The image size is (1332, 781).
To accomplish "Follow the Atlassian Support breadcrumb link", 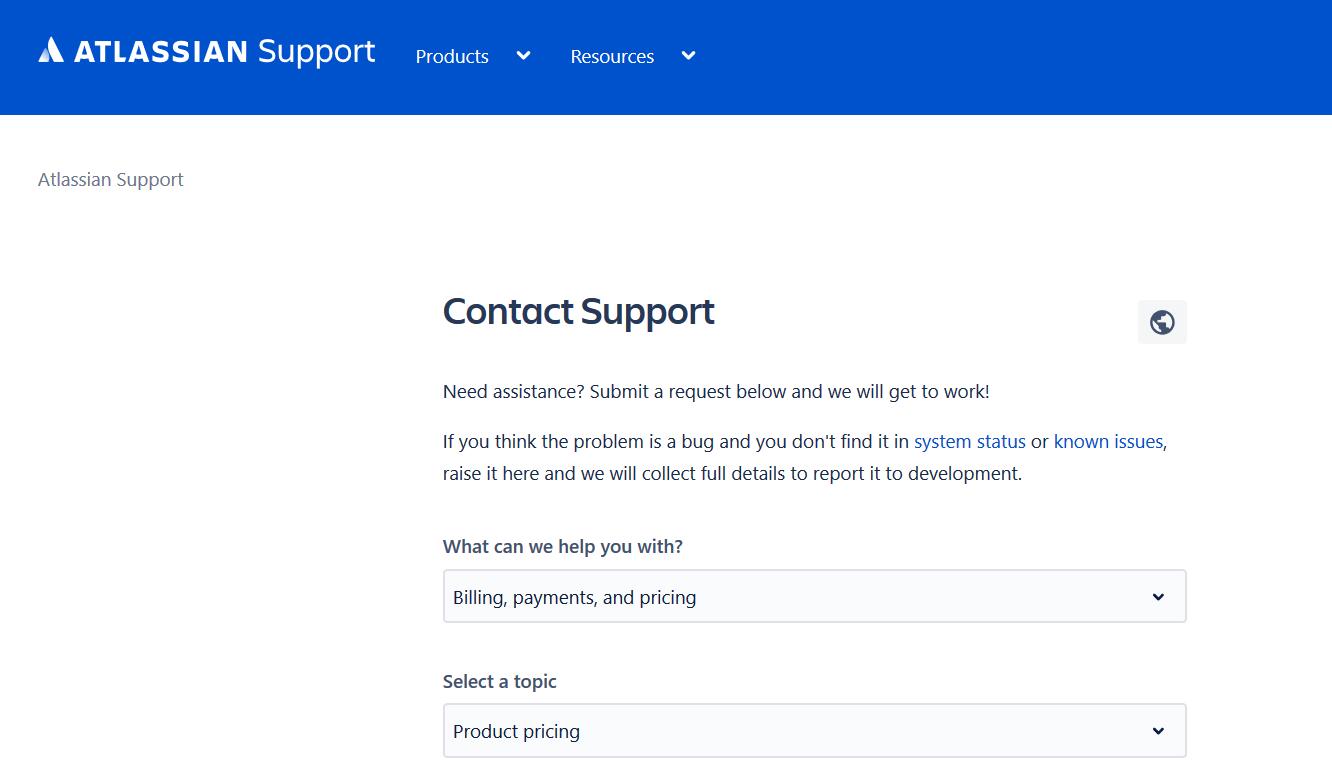I will tap(110, 179).
